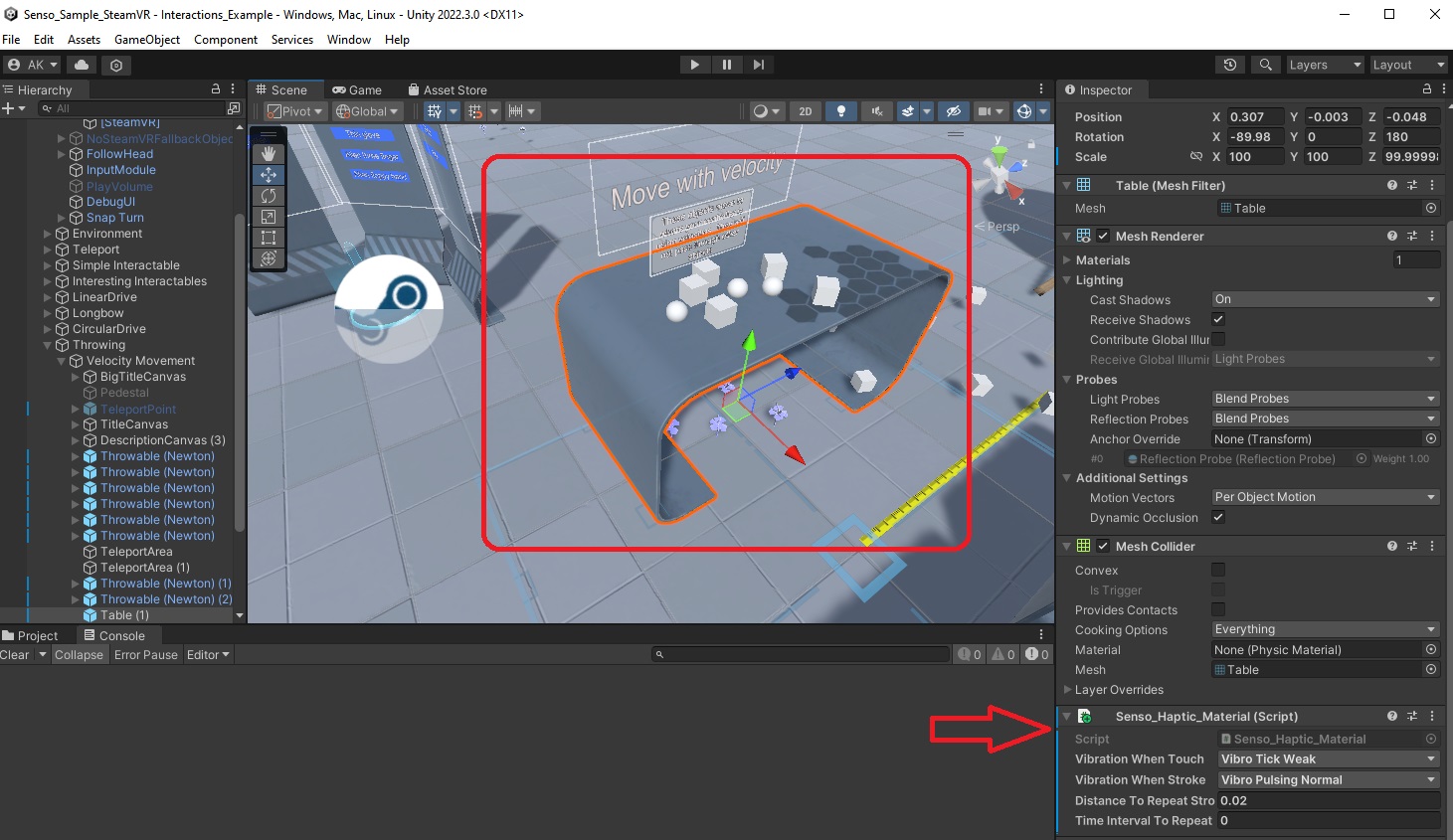Enable 2D mode in Scene view
This screenshot has height=840, width=1453.
[x=805, y=110]
